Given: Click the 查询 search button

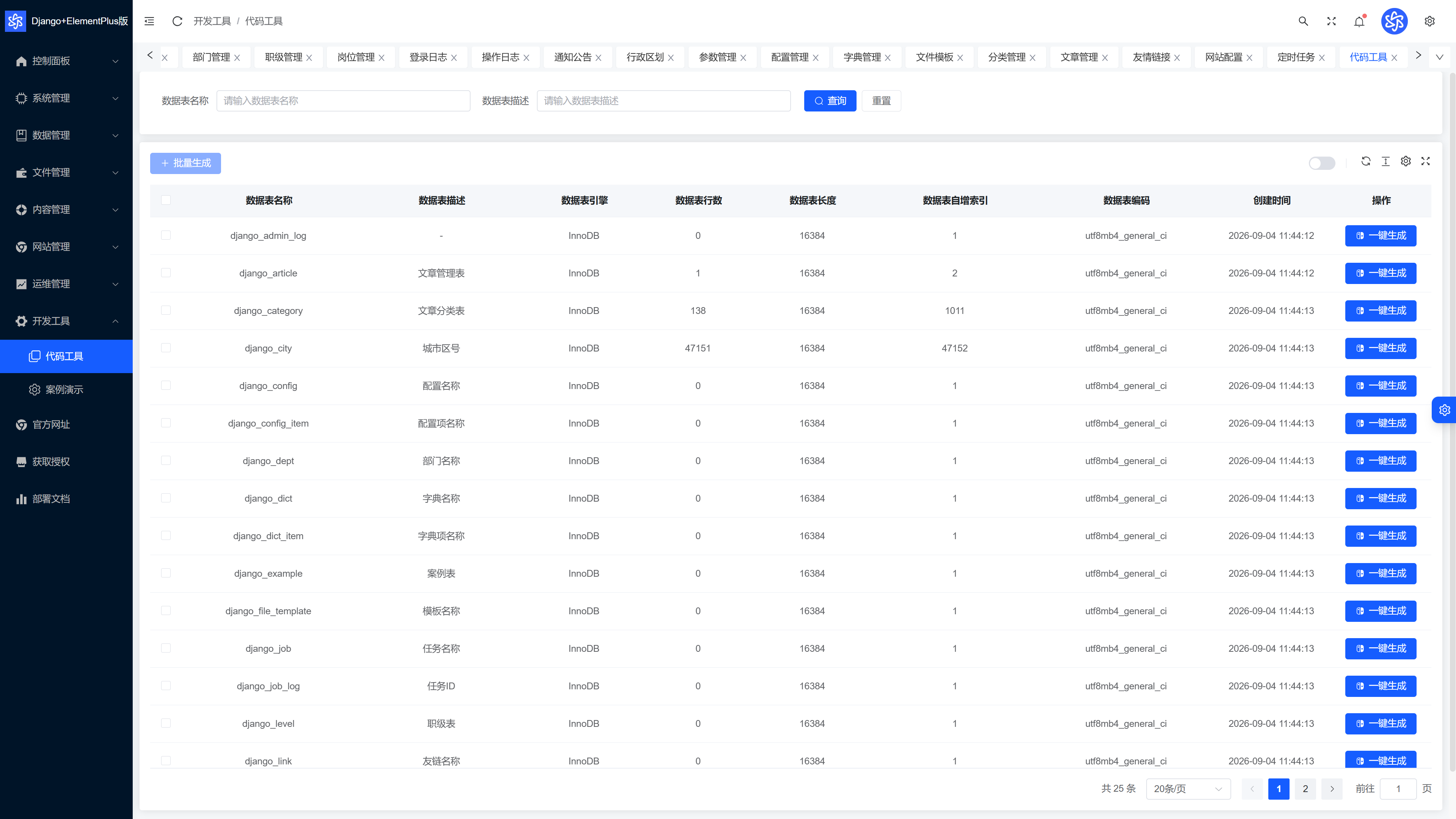Looking at the screenshot, I should (x=830, y=100).
